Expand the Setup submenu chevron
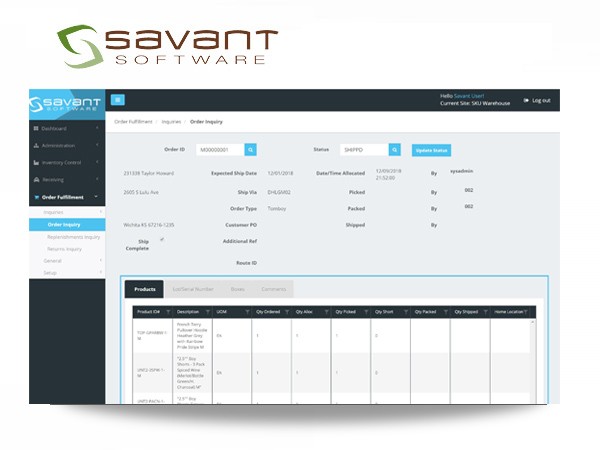Image resolution: width=600 pixels, height=450 pixels. pyautogui.click(x=101, y=272)
